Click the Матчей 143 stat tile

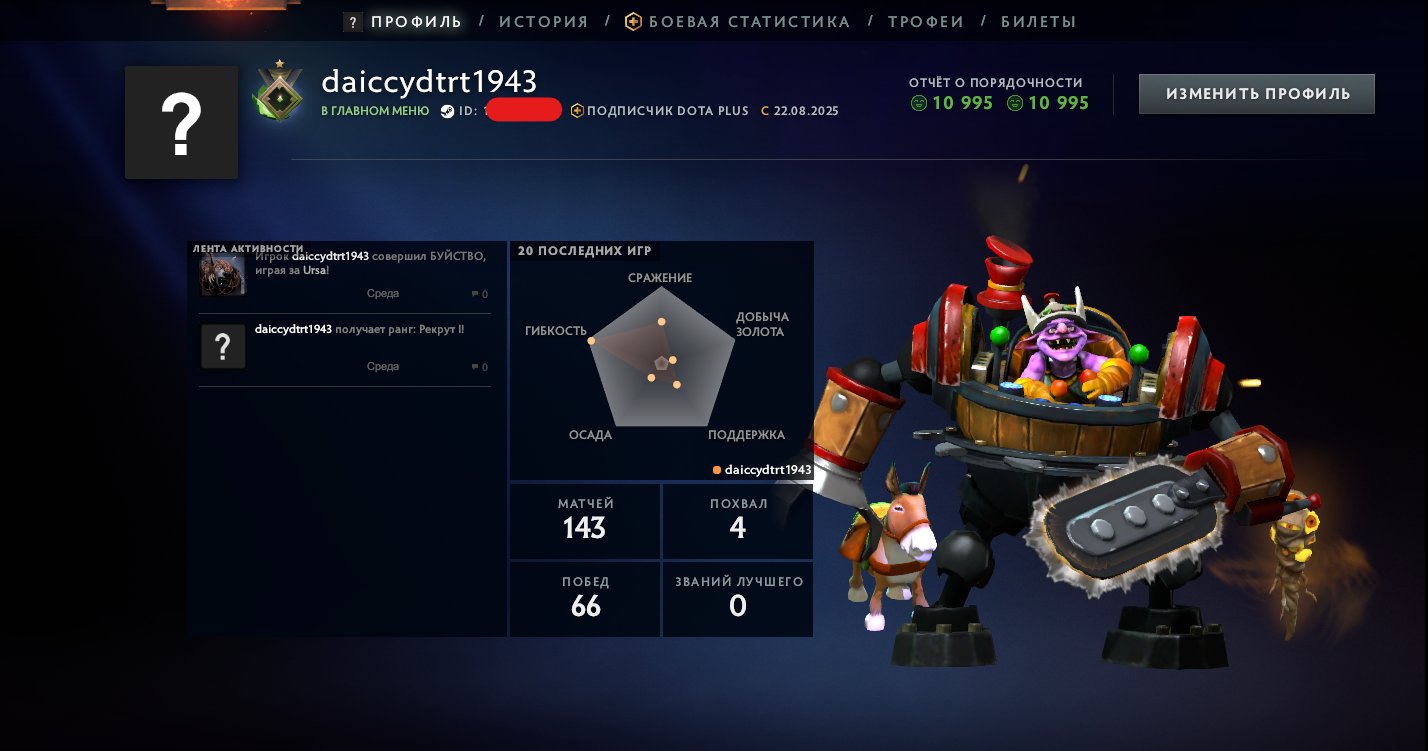tap(585, 521)
